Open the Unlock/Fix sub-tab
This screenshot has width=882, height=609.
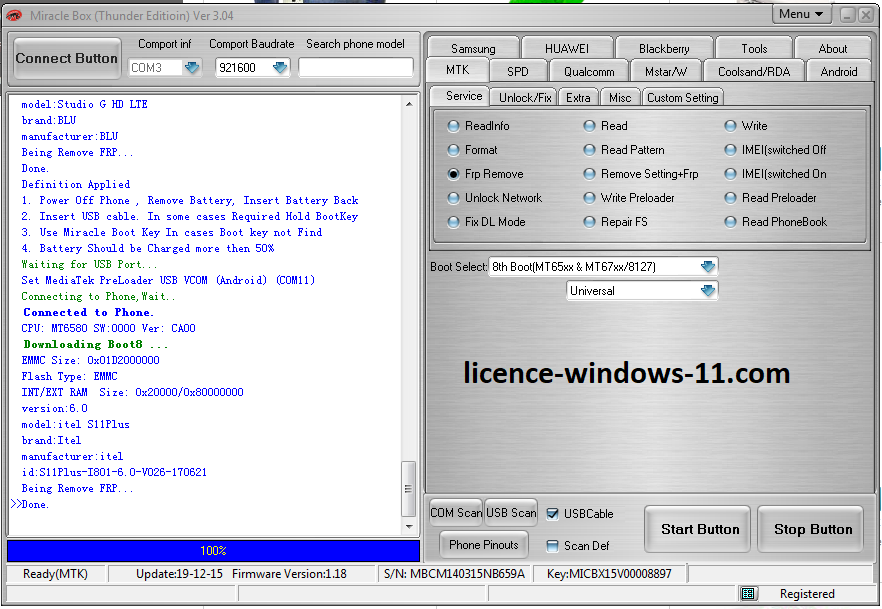click(525, 97)
